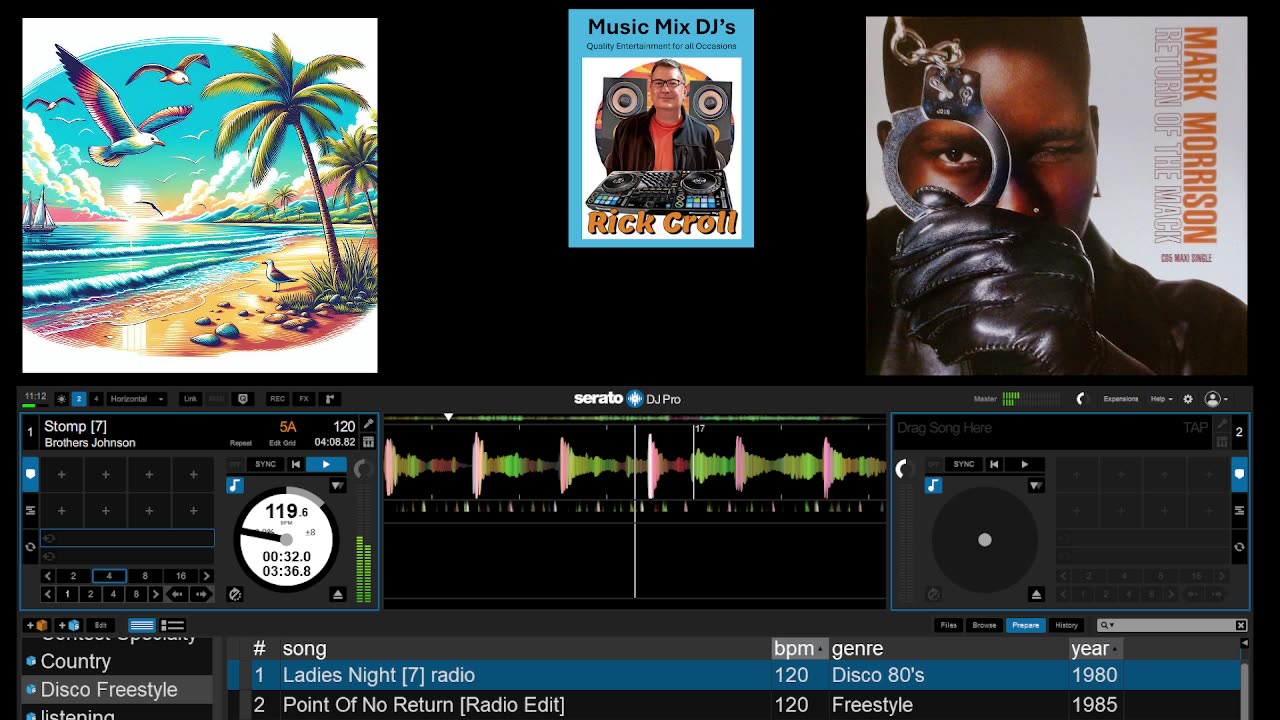Image resolution: width=1280 pixels, height=720 pixels.
Task: Toggle the REC panel
Action: tap(277, 399)
